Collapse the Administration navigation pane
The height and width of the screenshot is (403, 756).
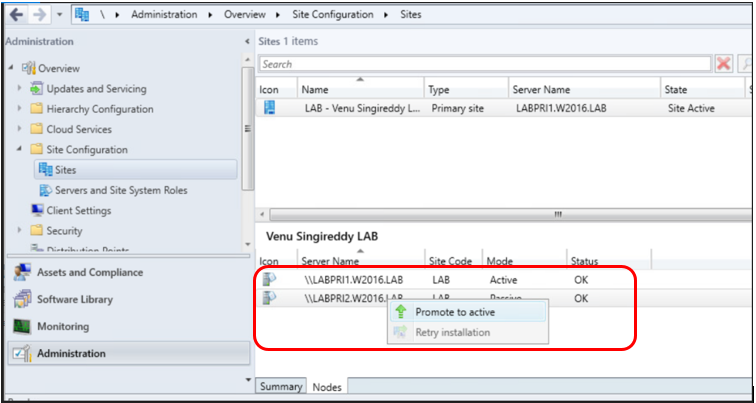click(248, 41)
